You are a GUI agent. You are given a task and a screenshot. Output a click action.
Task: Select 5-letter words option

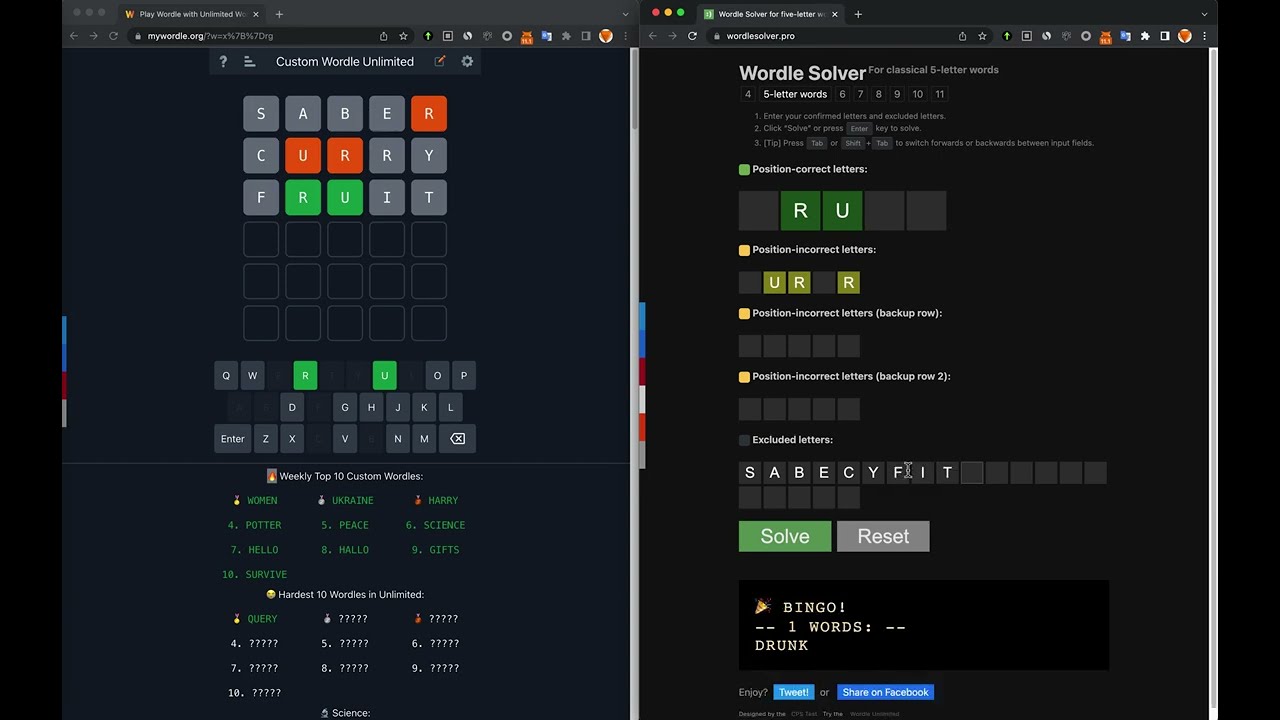pos(795,94)
